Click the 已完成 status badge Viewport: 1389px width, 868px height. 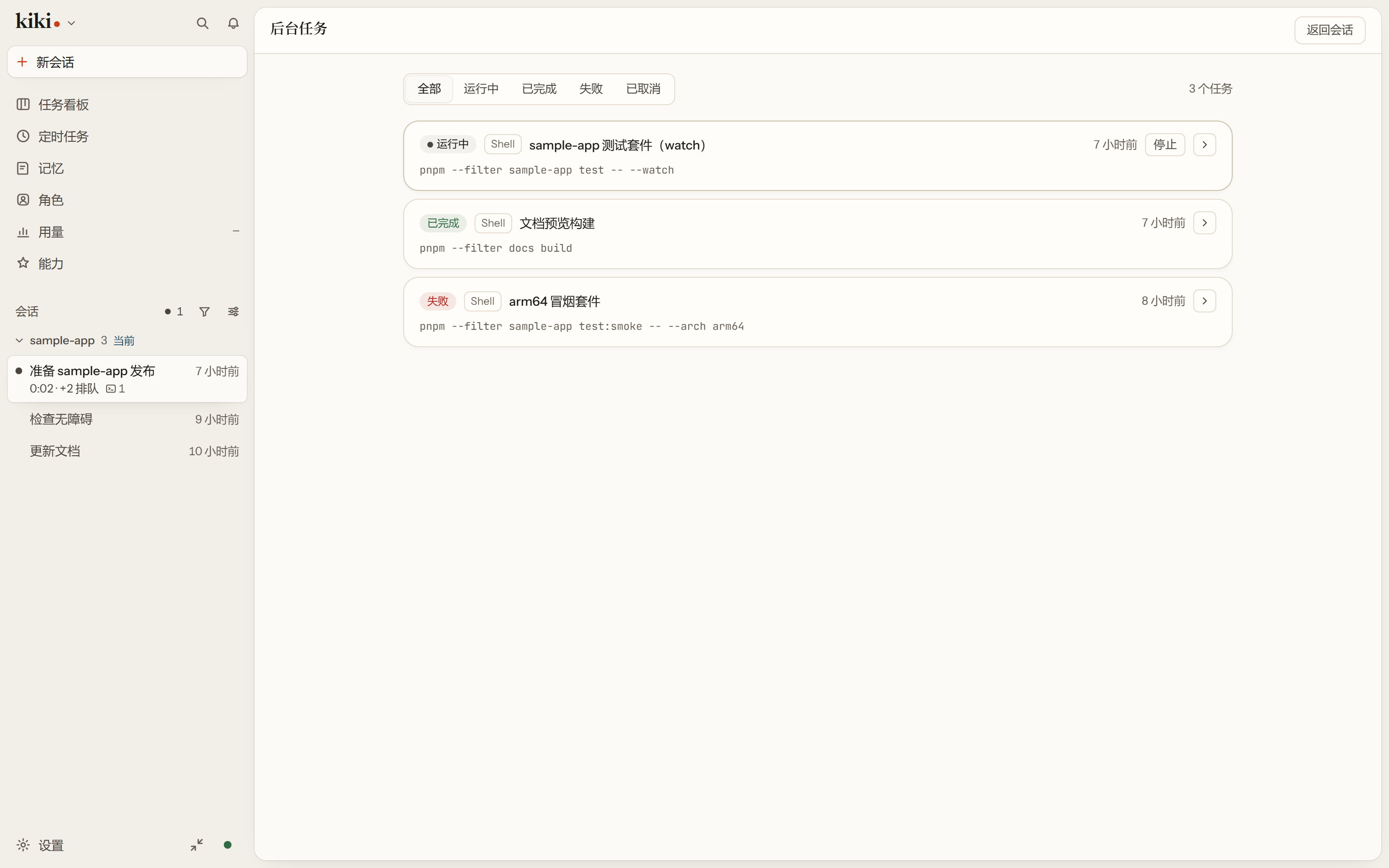443,223
